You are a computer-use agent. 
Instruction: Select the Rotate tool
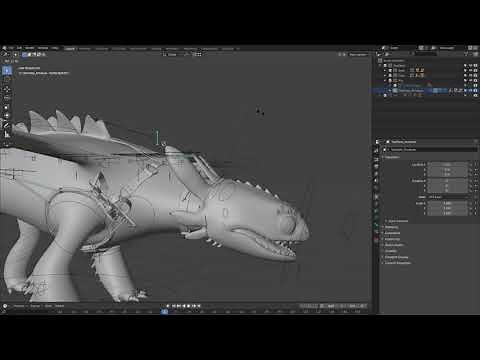coord(7,98)
